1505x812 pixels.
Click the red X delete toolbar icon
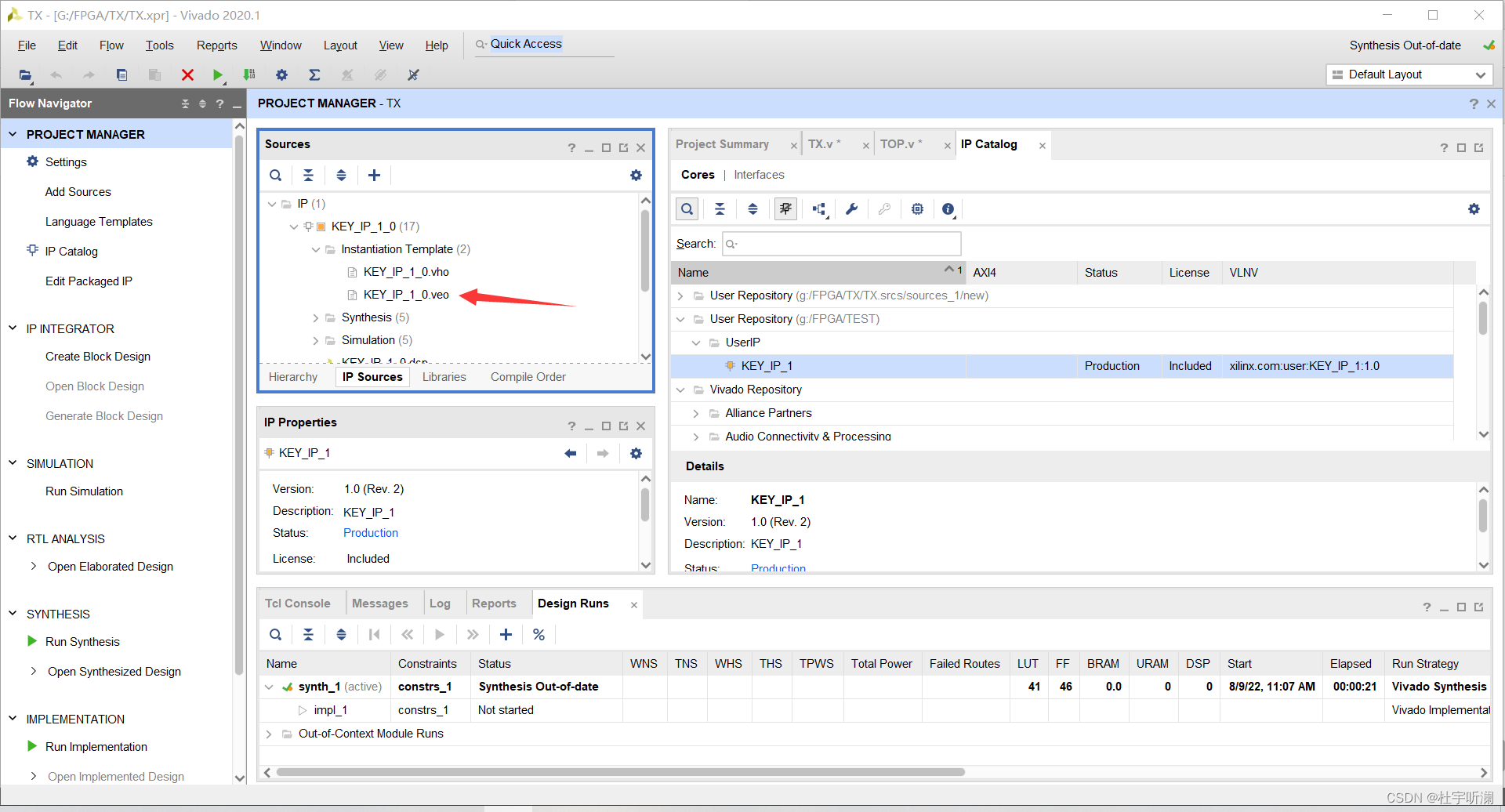tap(187, 75)
